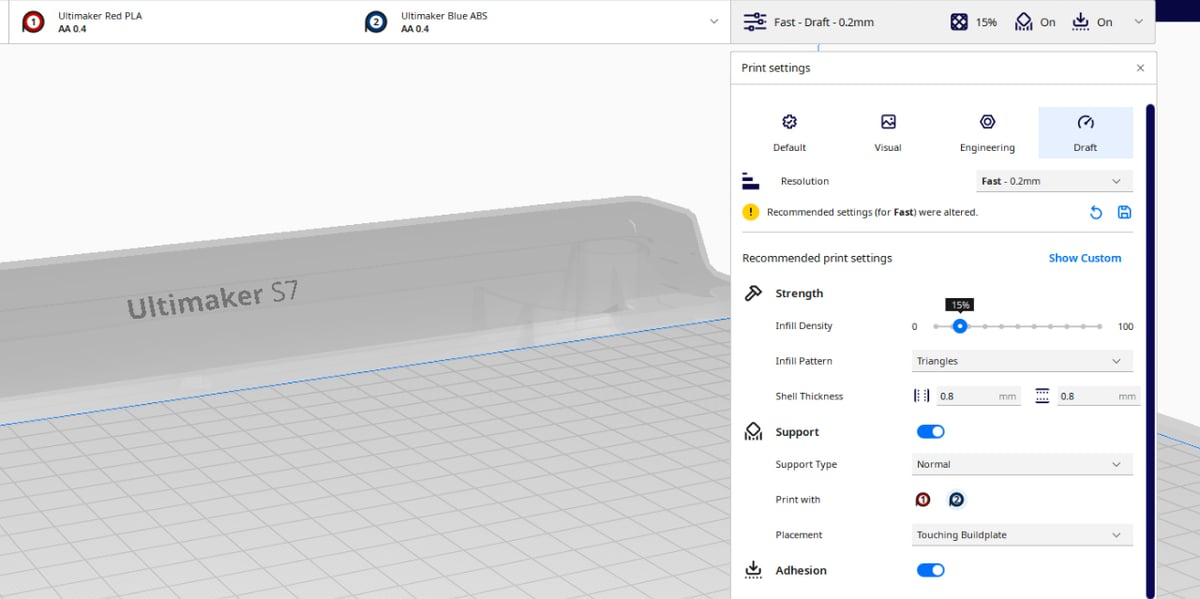Viewport: 1200px width, 599px height.
Task: Collapse the print settings header chevron
Action: [x=1139, y=22]
